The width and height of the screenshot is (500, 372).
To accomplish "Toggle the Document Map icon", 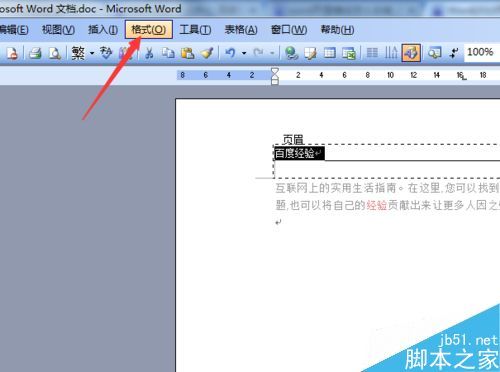I will pos(435,53).
